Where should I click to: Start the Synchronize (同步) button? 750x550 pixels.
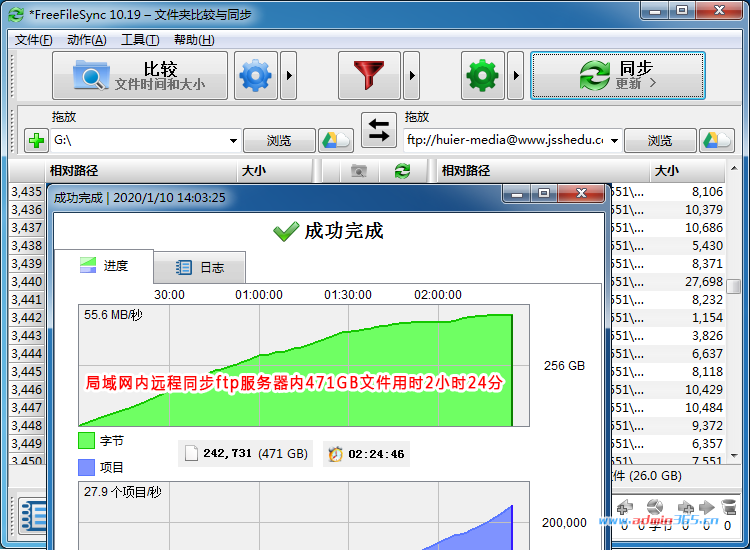618,76
